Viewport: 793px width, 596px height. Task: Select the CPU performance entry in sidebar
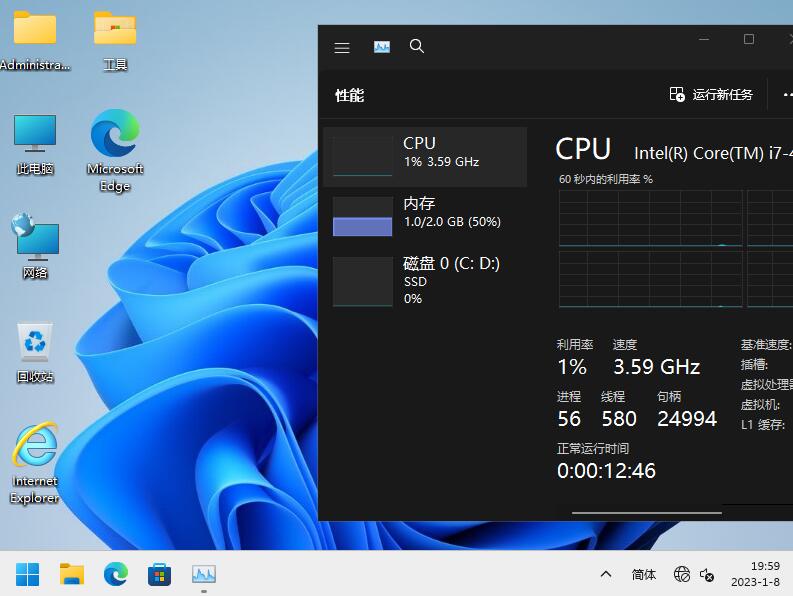[x=425, y=156]
